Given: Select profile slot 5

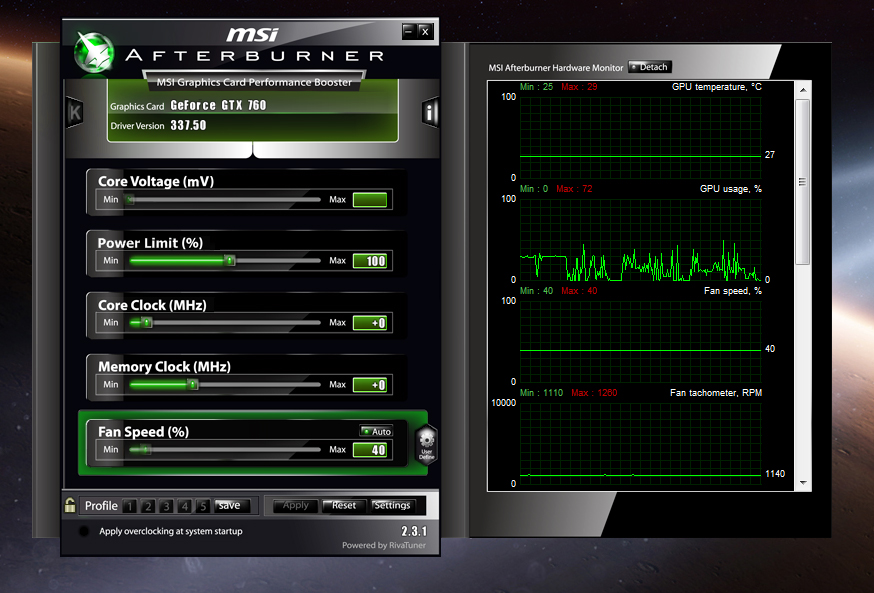Looking at the screenshot, I should click(203, 506).
